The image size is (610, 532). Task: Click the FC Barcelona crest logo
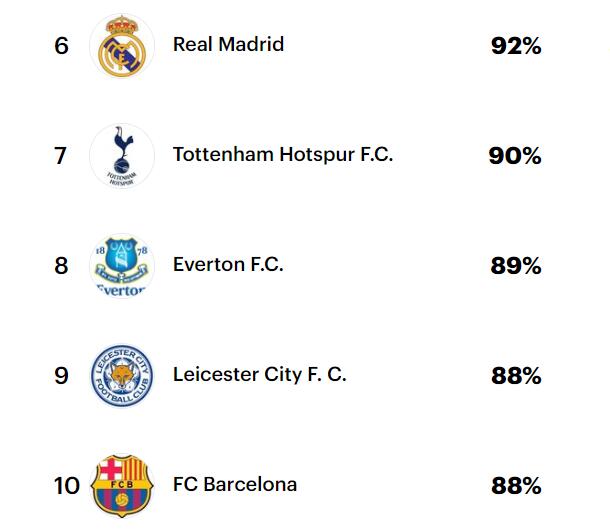tap(122, 486)
